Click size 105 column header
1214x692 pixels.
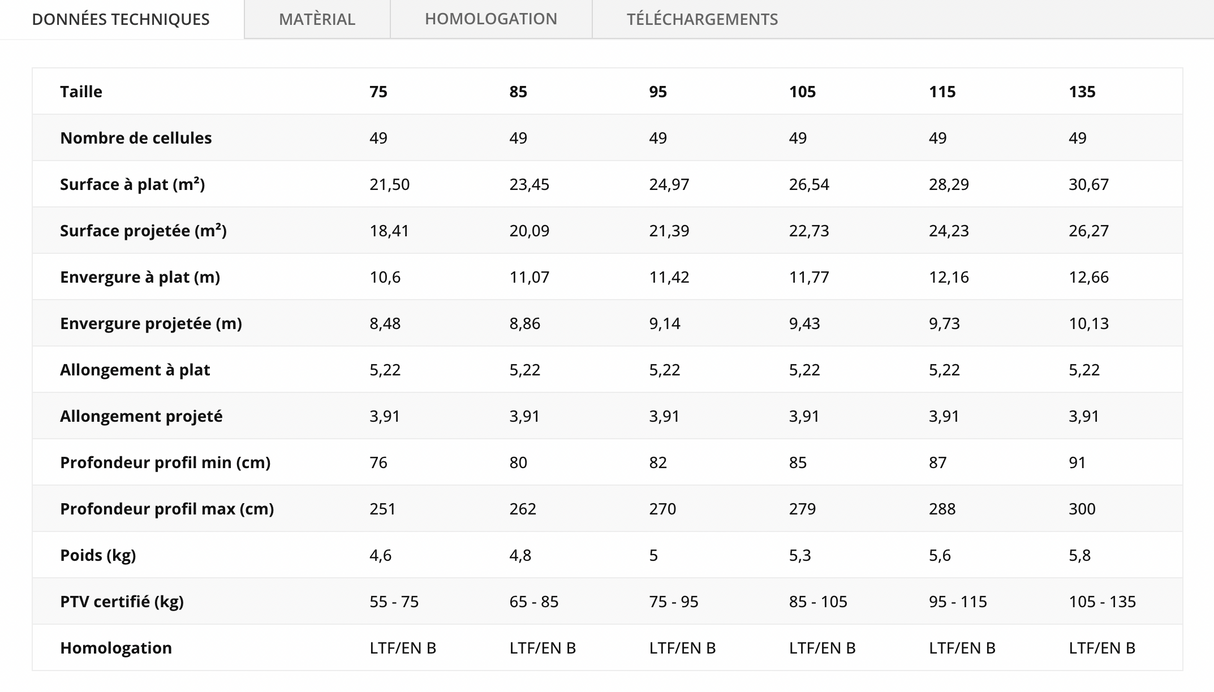[x=802, y=92]
